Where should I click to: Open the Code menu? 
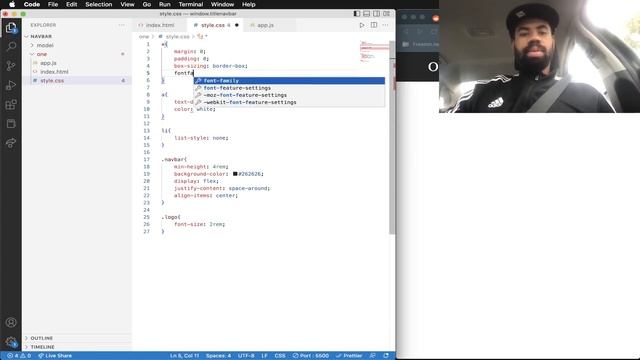pyautogui.click(x=32, y=4)
